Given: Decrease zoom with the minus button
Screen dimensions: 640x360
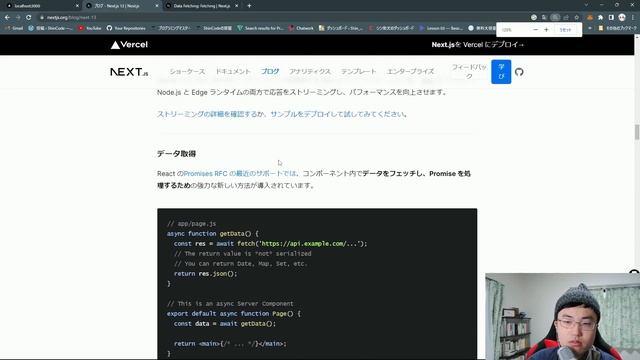Looking at the screenshot, I should (536, 30).
